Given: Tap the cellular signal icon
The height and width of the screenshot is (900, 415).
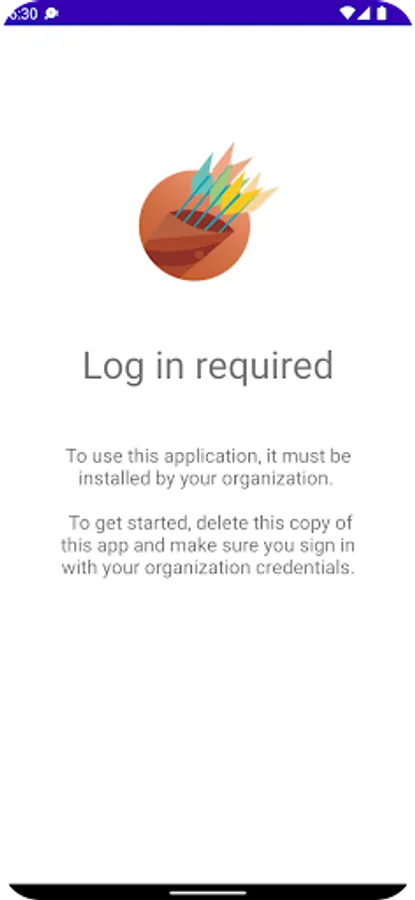Looking at the screenshot, I should point(364,13).
